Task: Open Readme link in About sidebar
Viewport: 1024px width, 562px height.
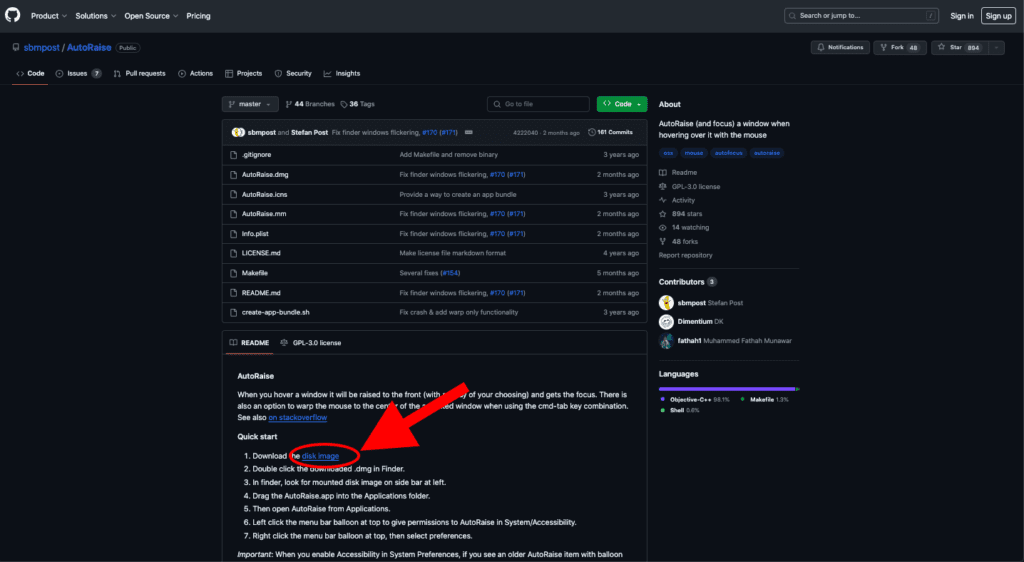Action: point(678,173)
